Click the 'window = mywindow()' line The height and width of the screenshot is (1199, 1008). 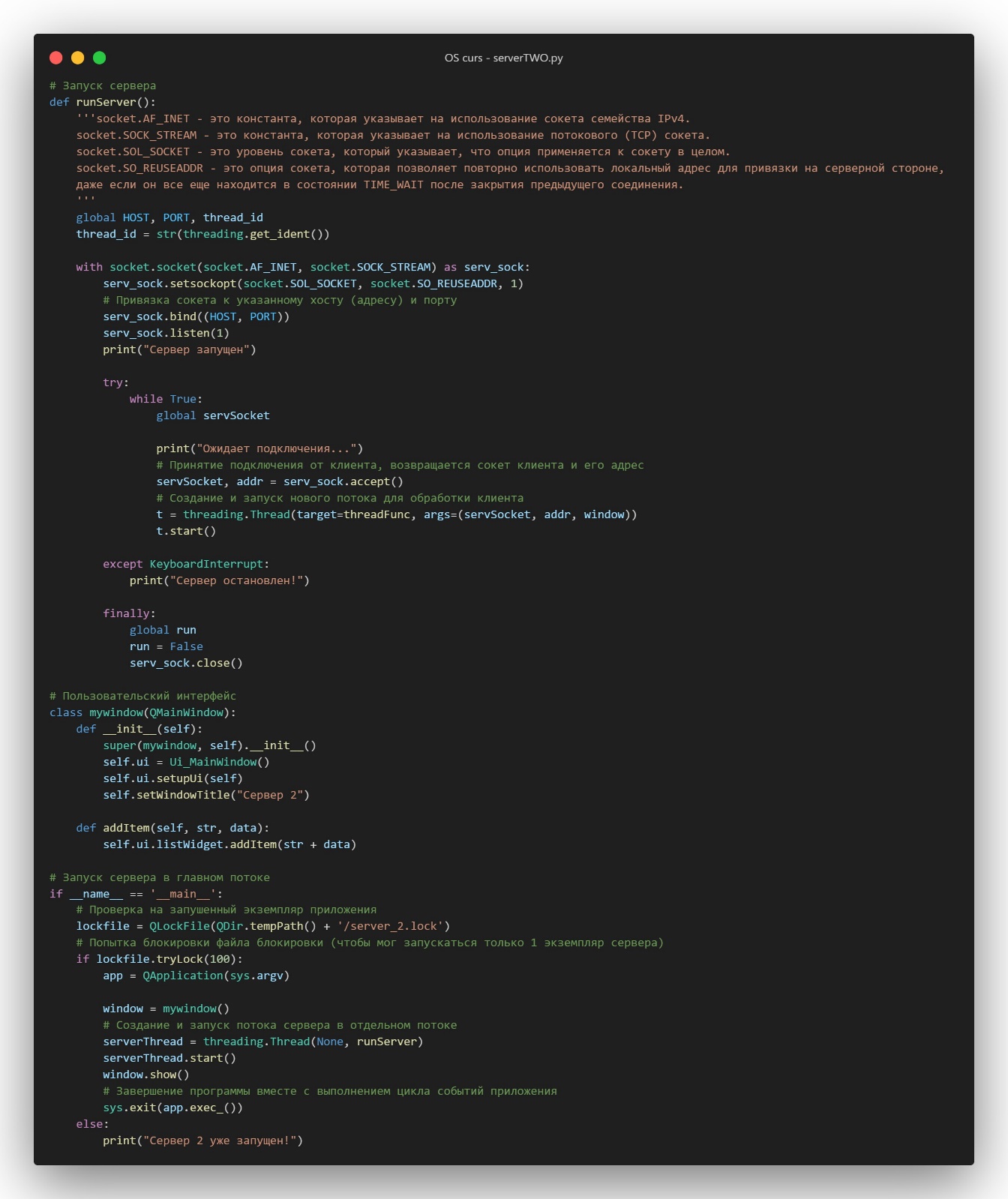(166, 1009)
